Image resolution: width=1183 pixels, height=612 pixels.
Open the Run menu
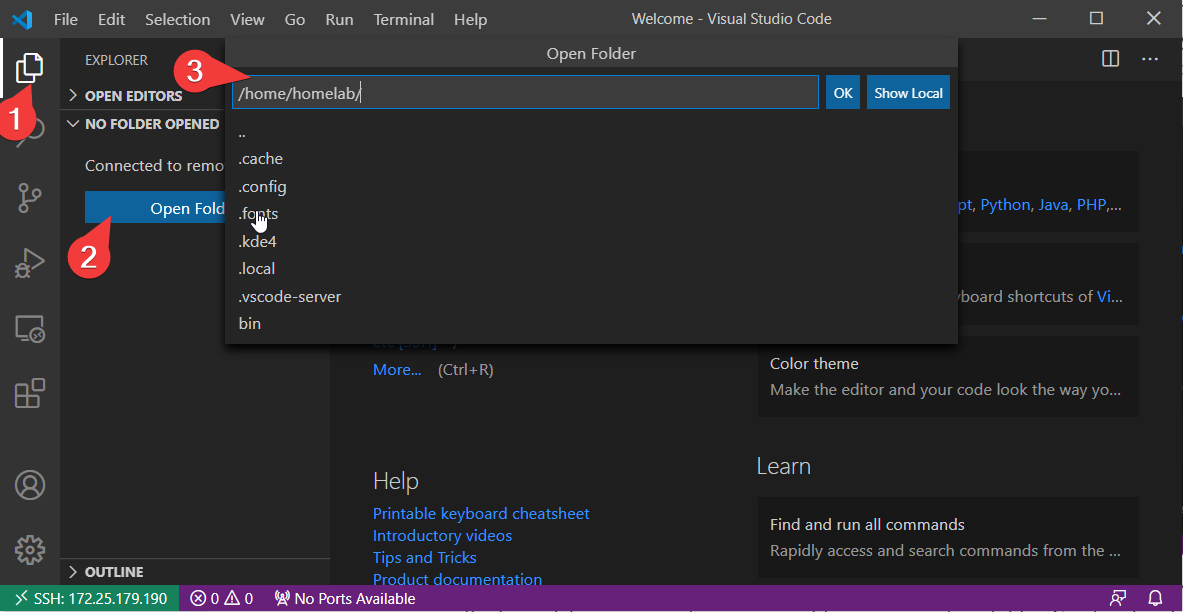click(340, 19)
